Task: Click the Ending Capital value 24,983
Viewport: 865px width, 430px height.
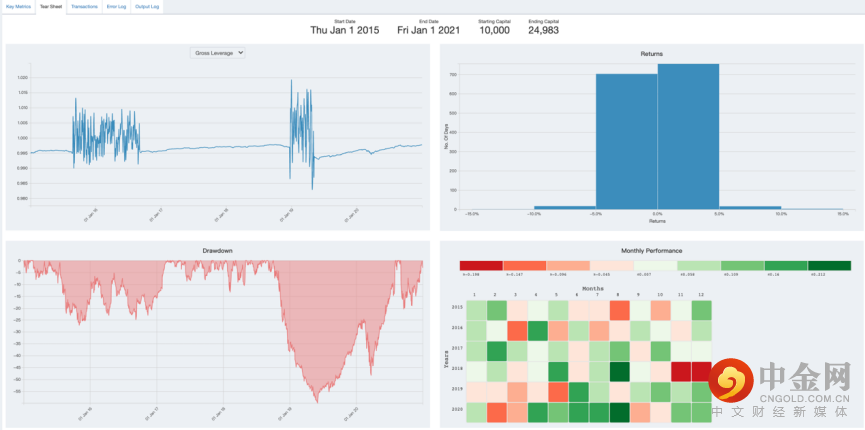Action: tap(543, 30)
